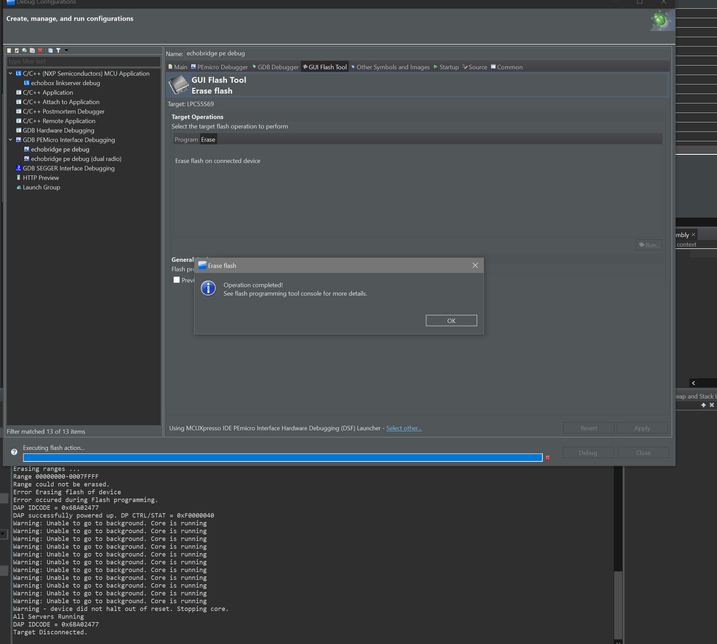This screenshot has height=644, width=717.
Task: Delete selected launch configuration with red X
Action: pyautogui.click(x=40, y=50)
